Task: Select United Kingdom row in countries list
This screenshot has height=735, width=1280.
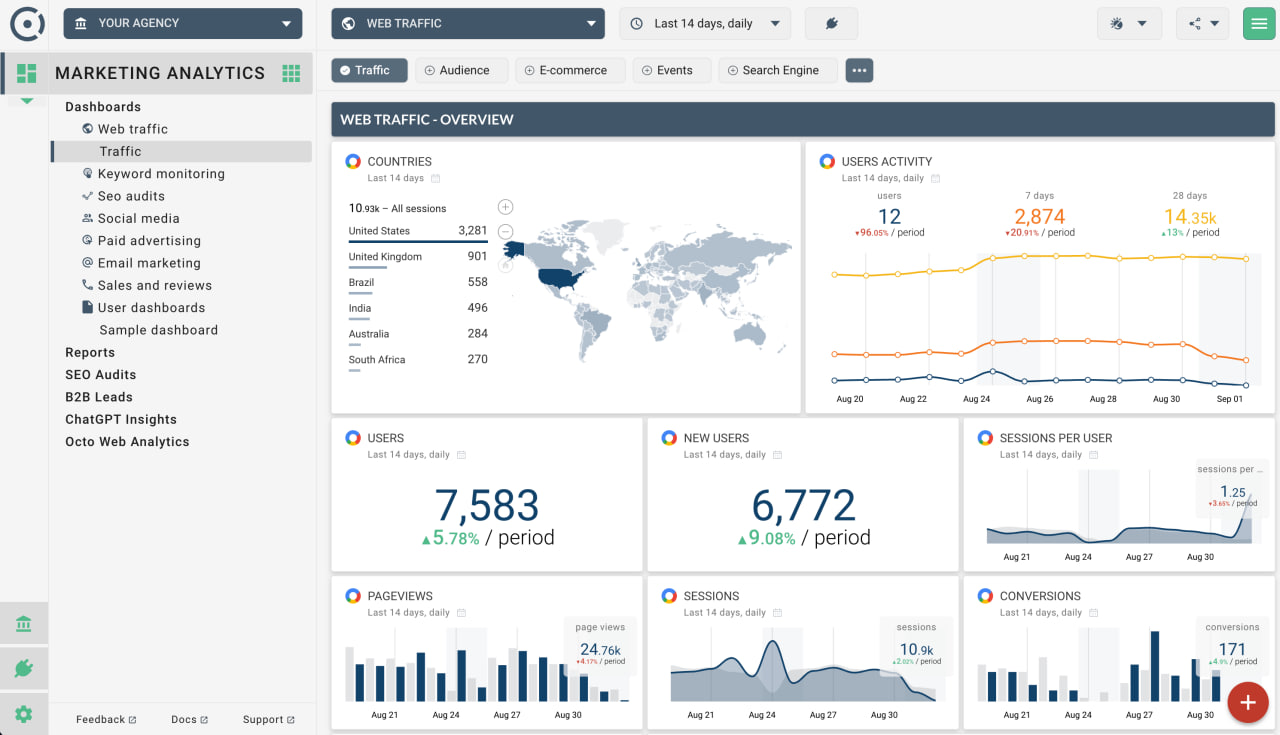Action: pos(418,258)
